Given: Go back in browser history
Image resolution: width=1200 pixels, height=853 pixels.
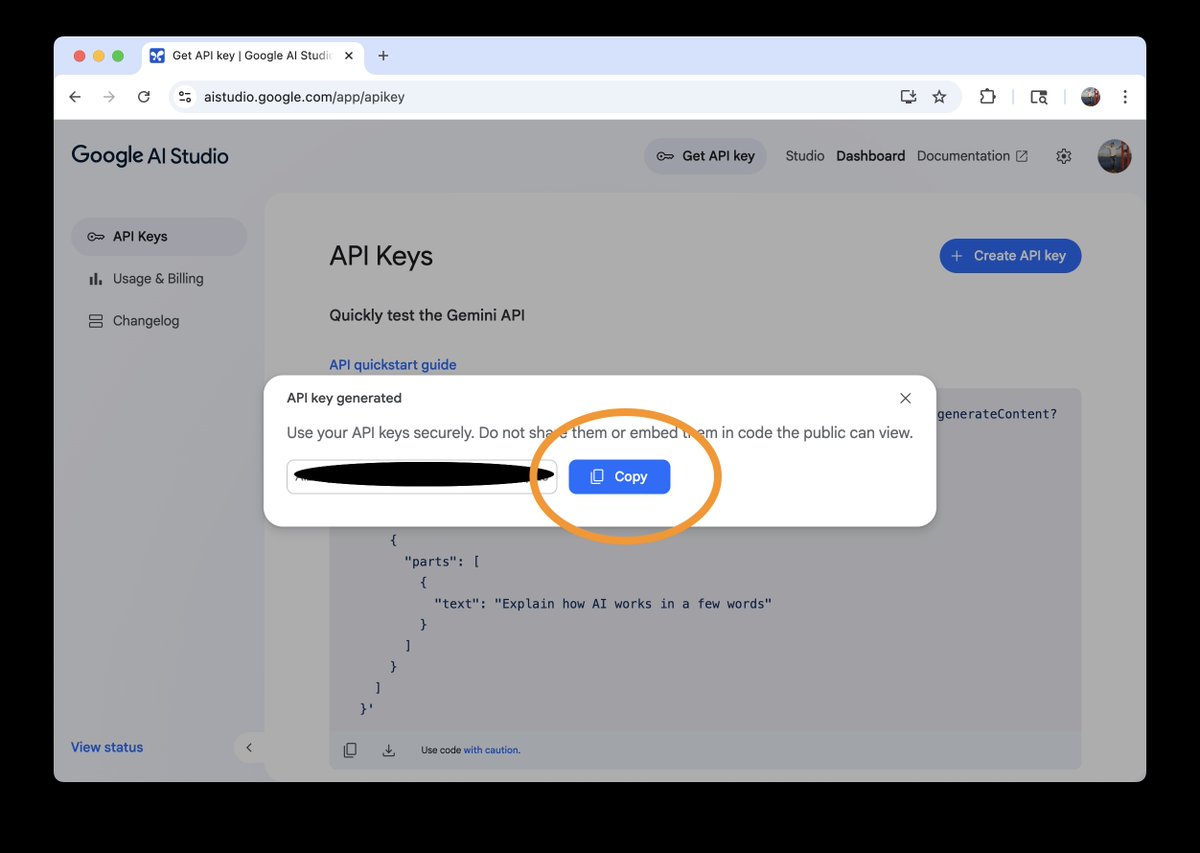Looking at the screenshot, I should coord(75,97).
